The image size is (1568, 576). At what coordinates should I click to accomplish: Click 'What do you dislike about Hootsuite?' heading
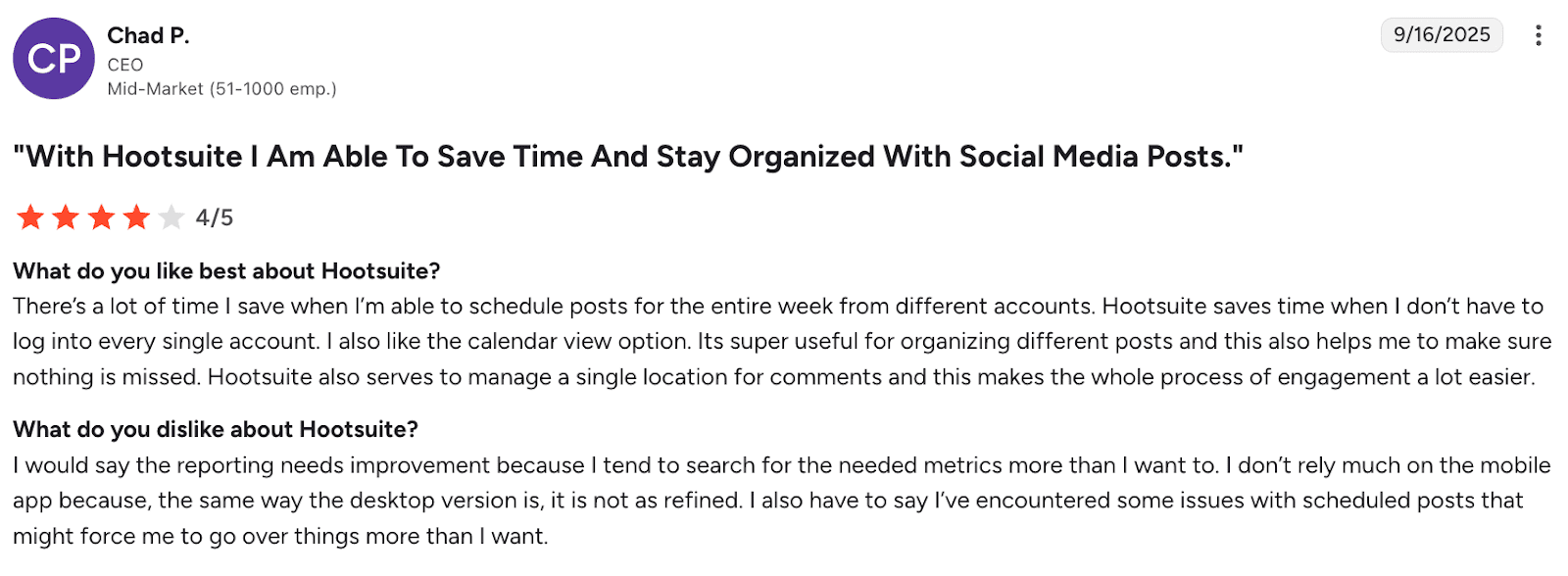216,430
